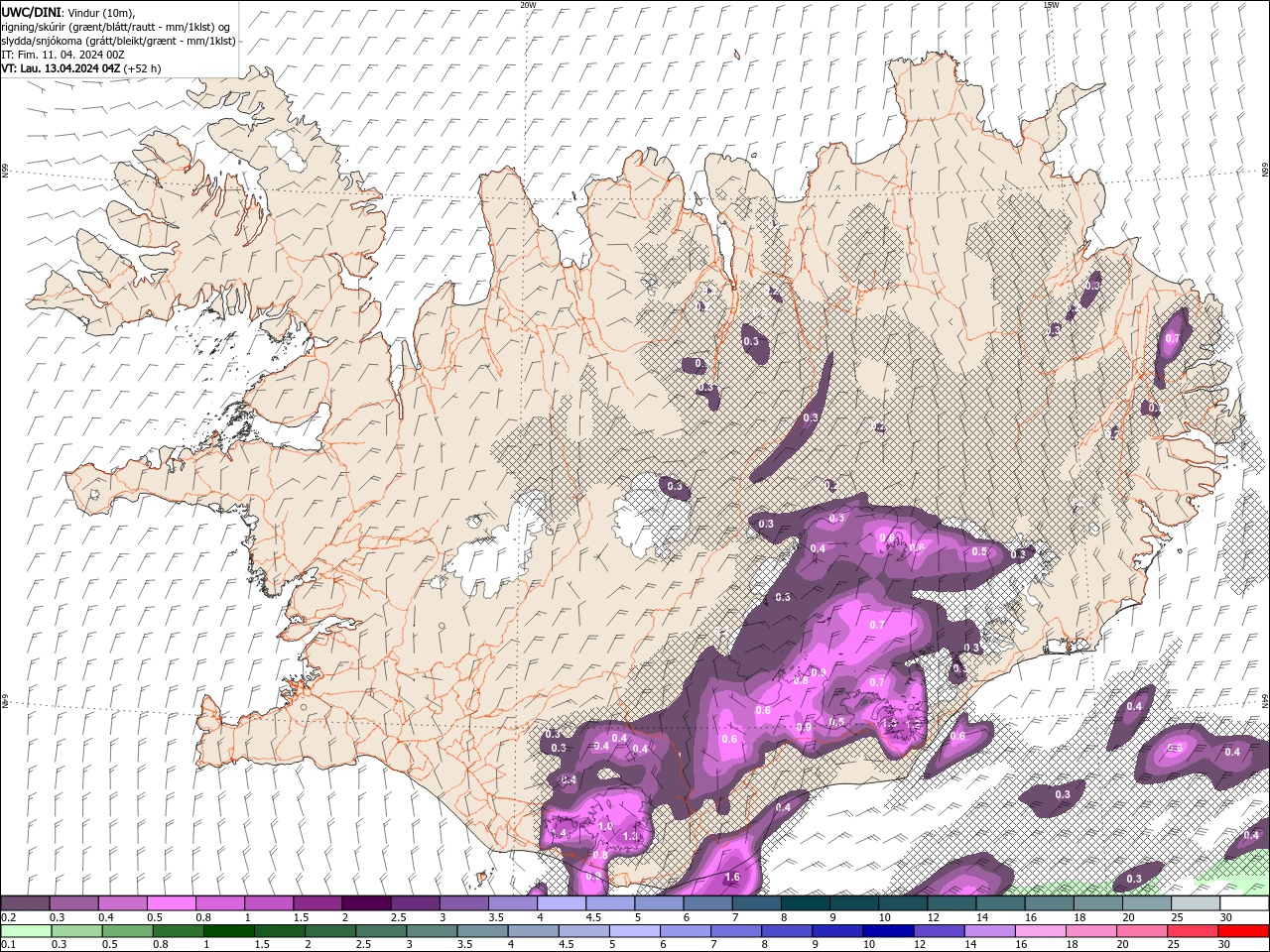Click the dark grey-purple 0.2 swatch in top legend

coord(26,903)
